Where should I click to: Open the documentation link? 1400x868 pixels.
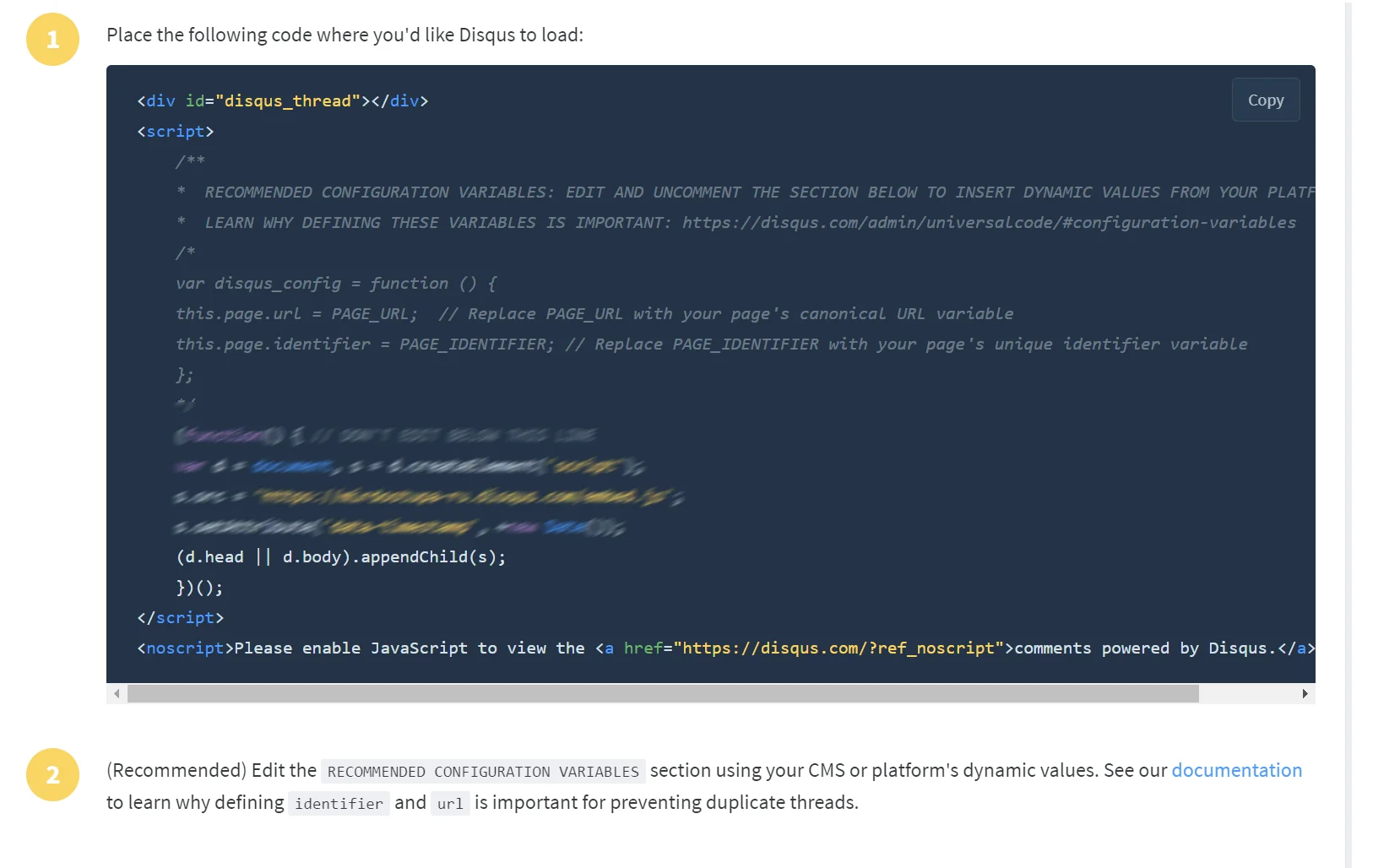(1236, 770)
